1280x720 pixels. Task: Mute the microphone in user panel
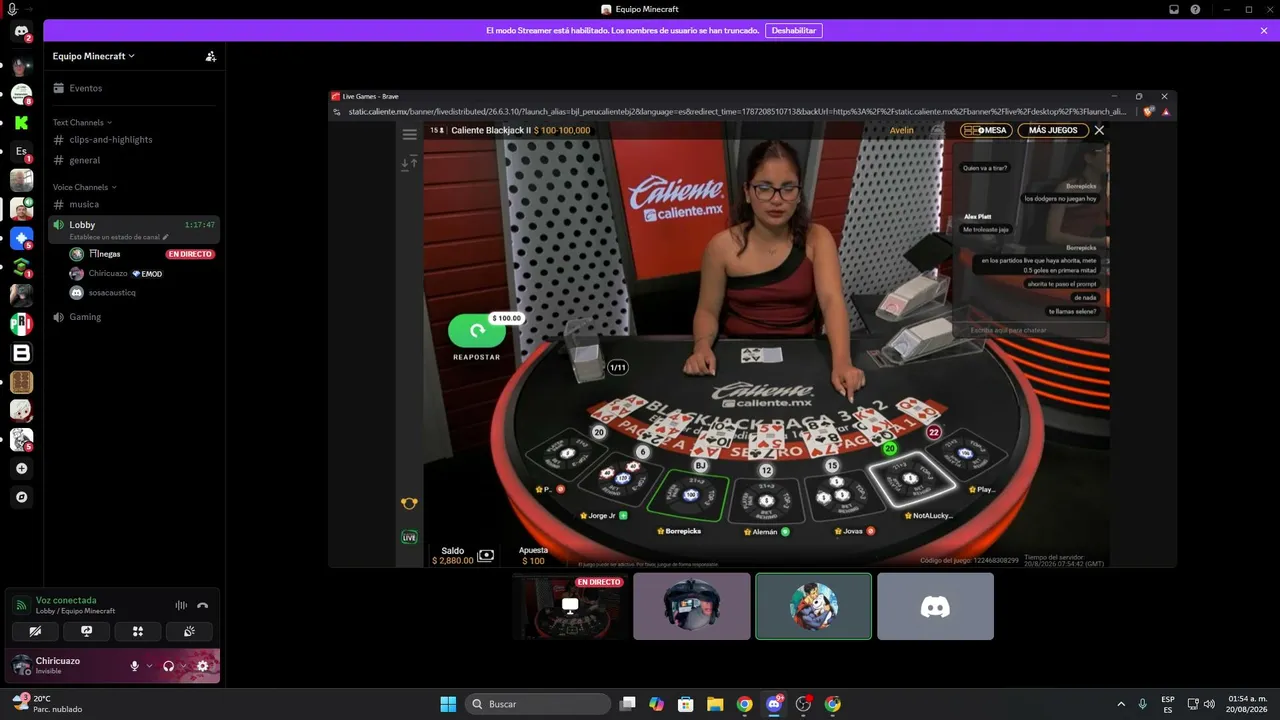tap(135, 666)
